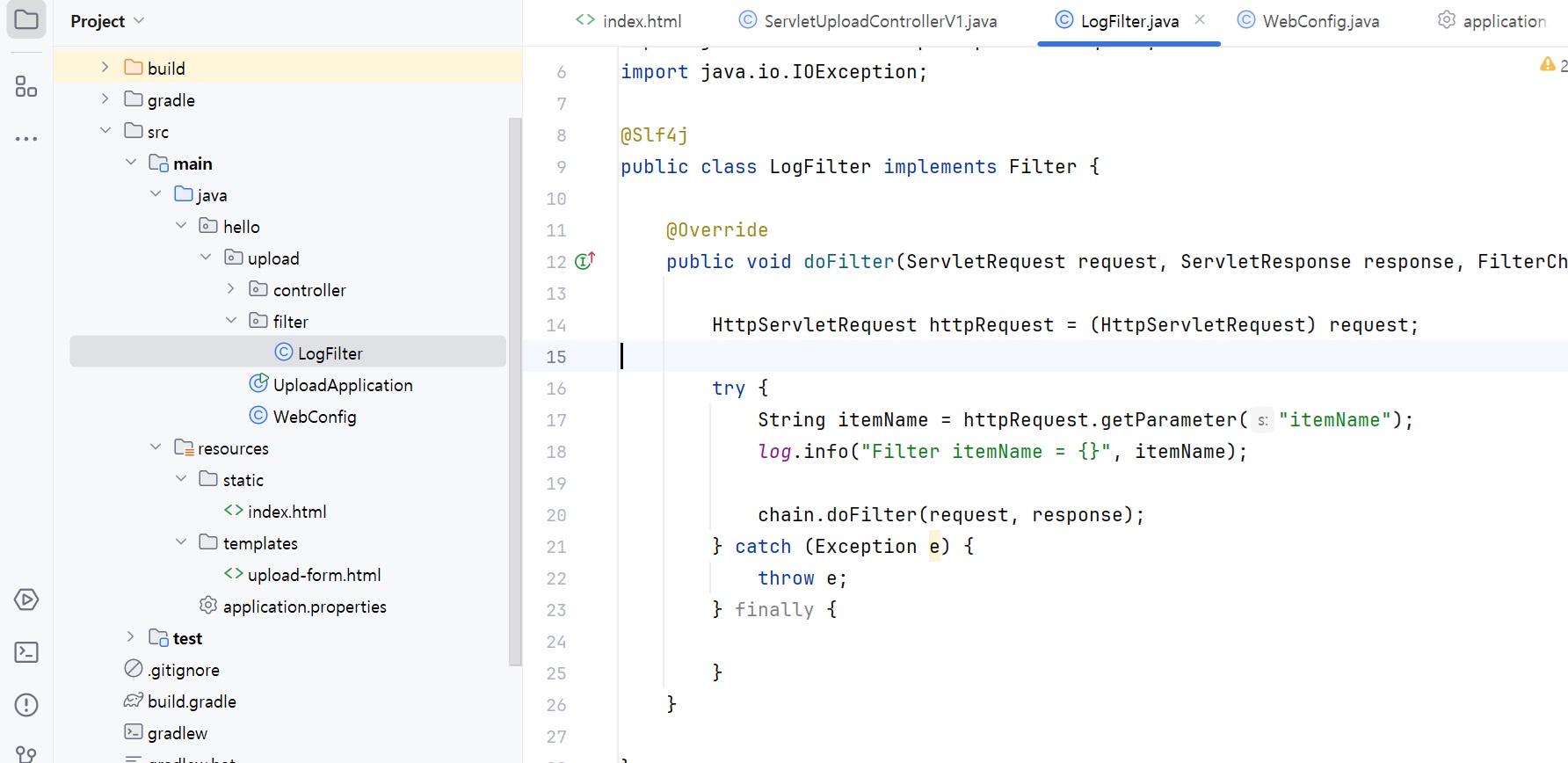The image size is (1568, 763).
Task: Collapse the templates folder
Action: [x=181, y=542]
